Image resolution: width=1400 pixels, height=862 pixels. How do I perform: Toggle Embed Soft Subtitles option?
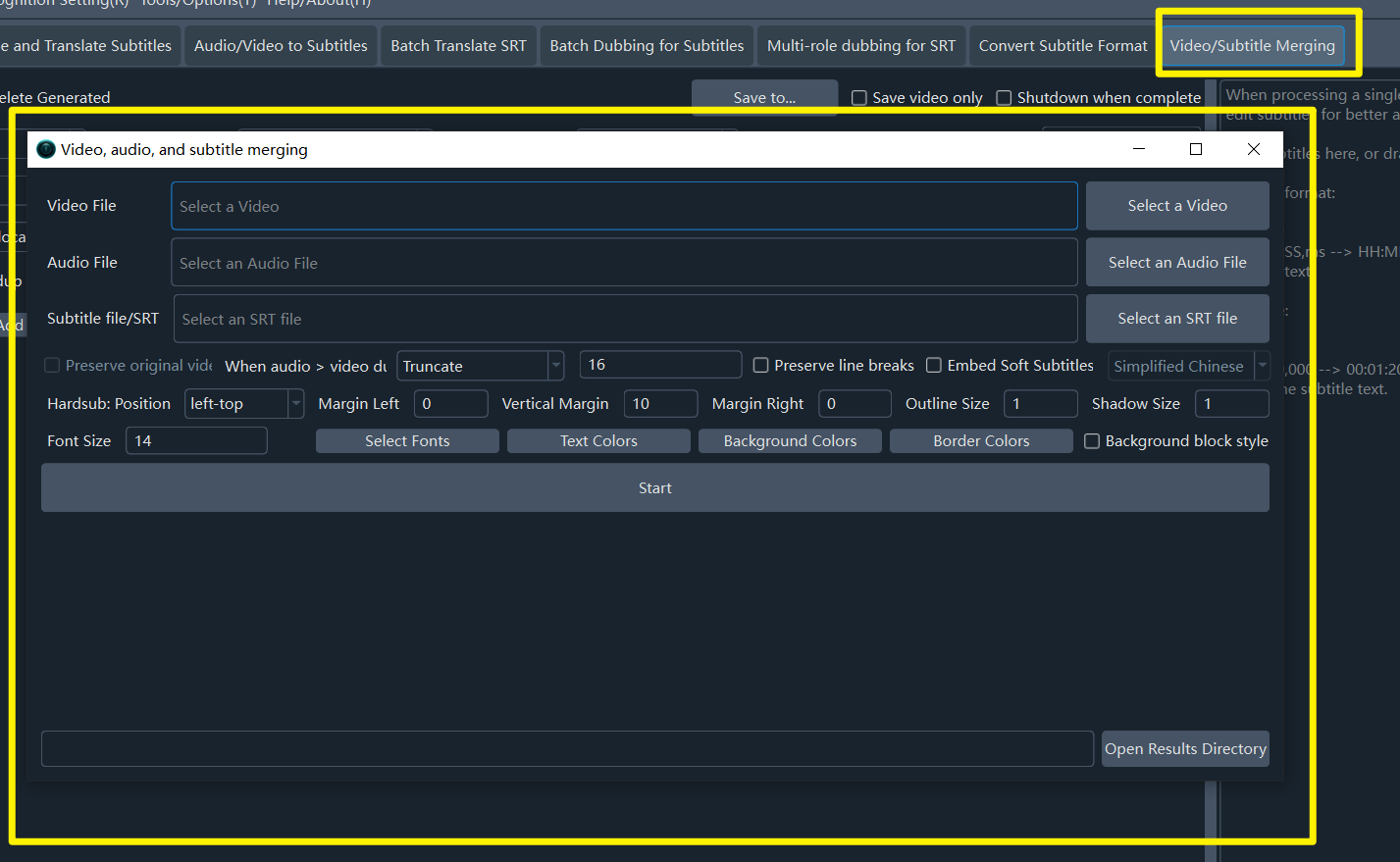click(x=934, y=366)
